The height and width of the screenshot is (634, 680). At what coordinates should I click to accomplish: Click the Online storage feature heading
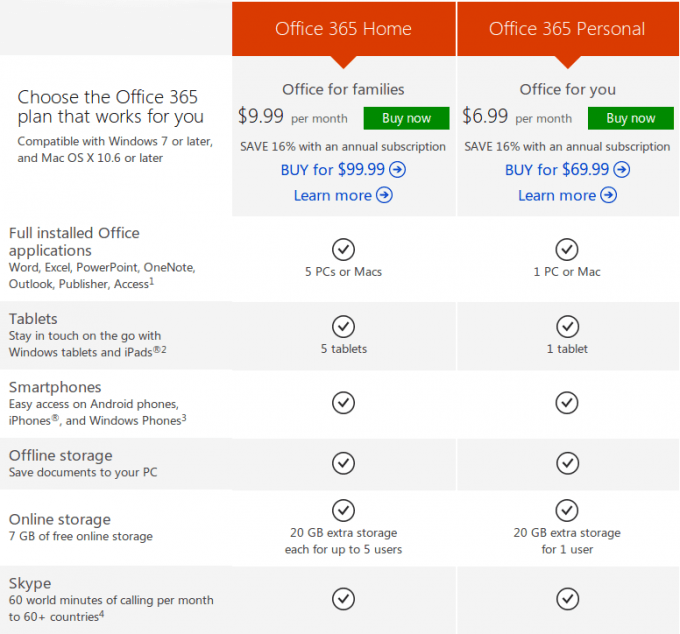[x=60, y=519]
